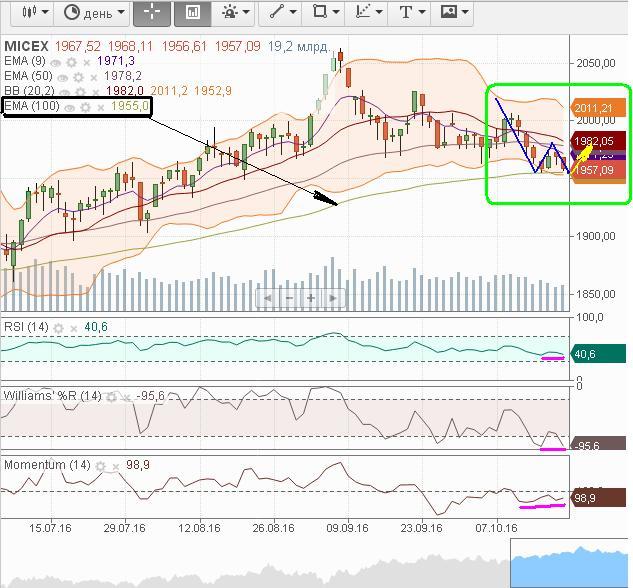Click the chart zoom-out minus button
Image resolution: width=633 pixels, height=588 pixels.
coord(289,299)
